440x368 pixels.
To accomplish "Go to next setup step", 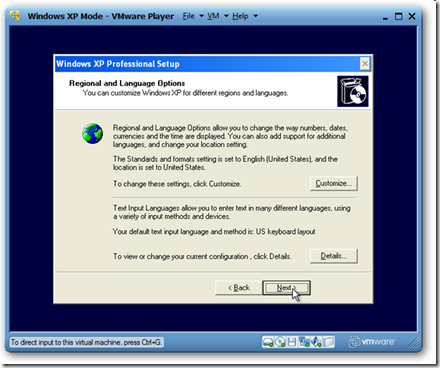I will pos(287,288).
